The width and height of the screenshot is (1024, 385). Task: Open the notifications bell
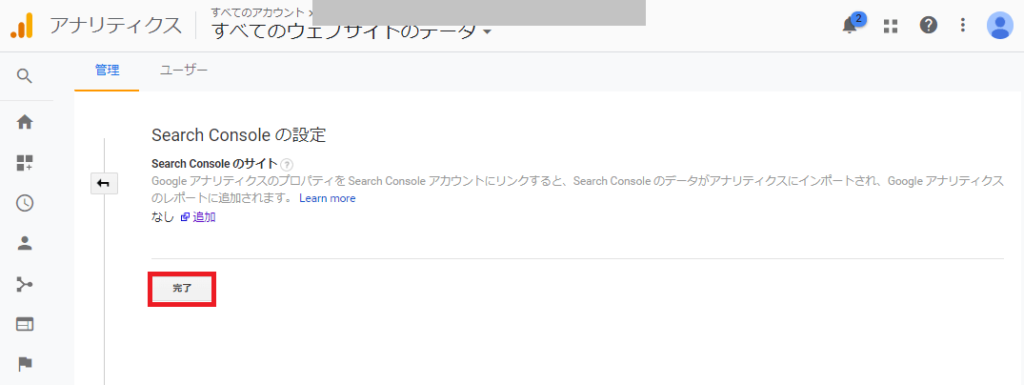point(850,25)
